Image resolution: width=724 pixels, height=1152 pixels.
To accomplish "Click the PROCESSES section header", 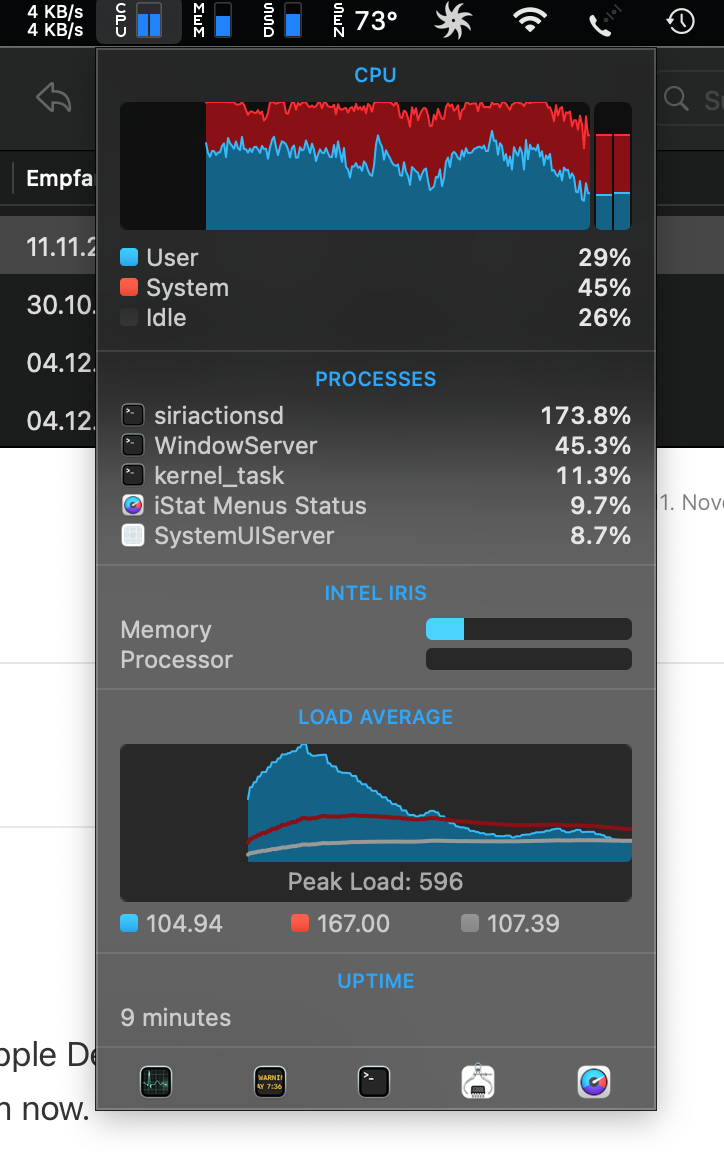I will [376, 379].
